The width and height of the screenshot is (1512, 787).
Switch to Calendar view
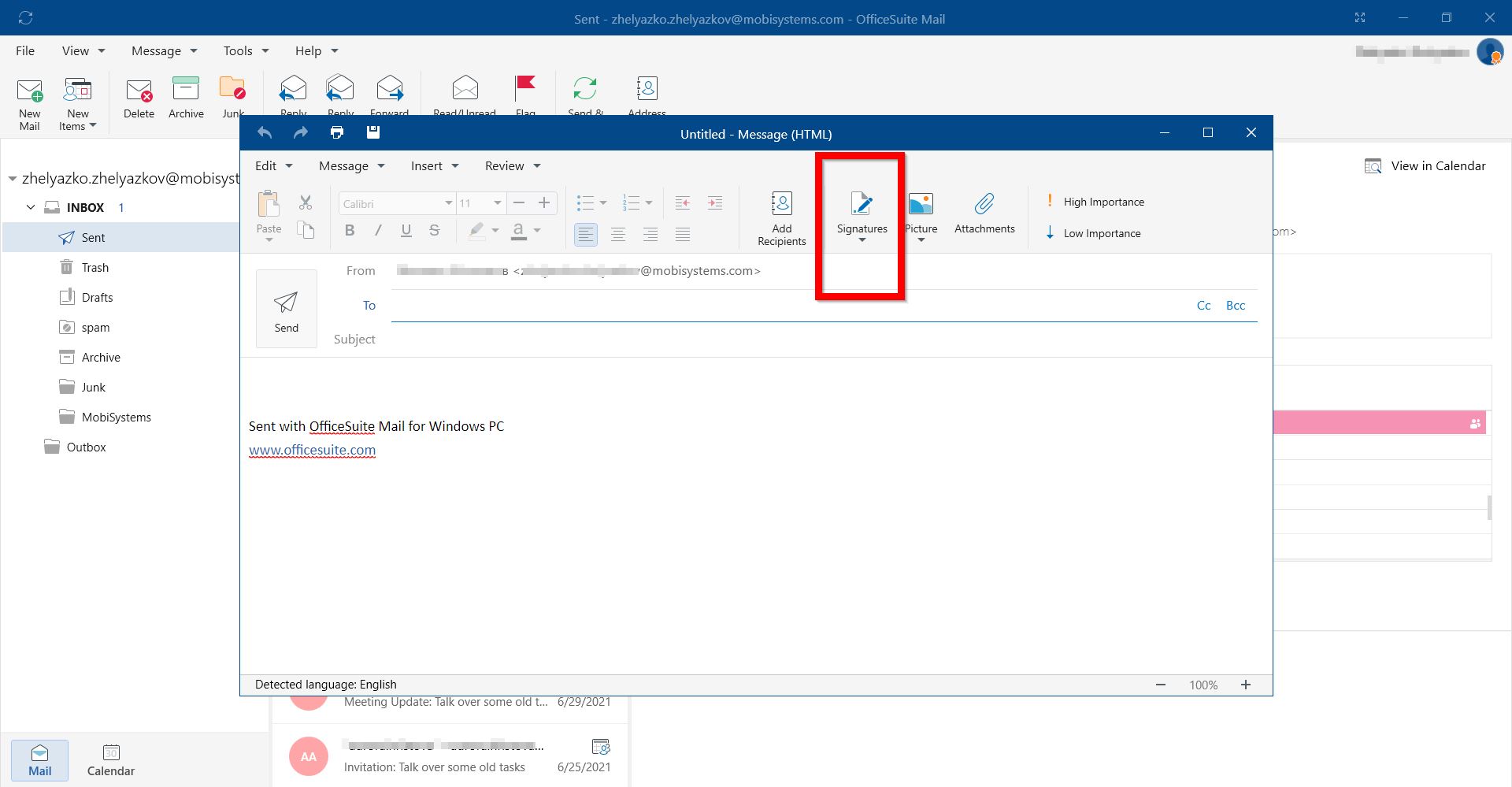coord(111,760)
